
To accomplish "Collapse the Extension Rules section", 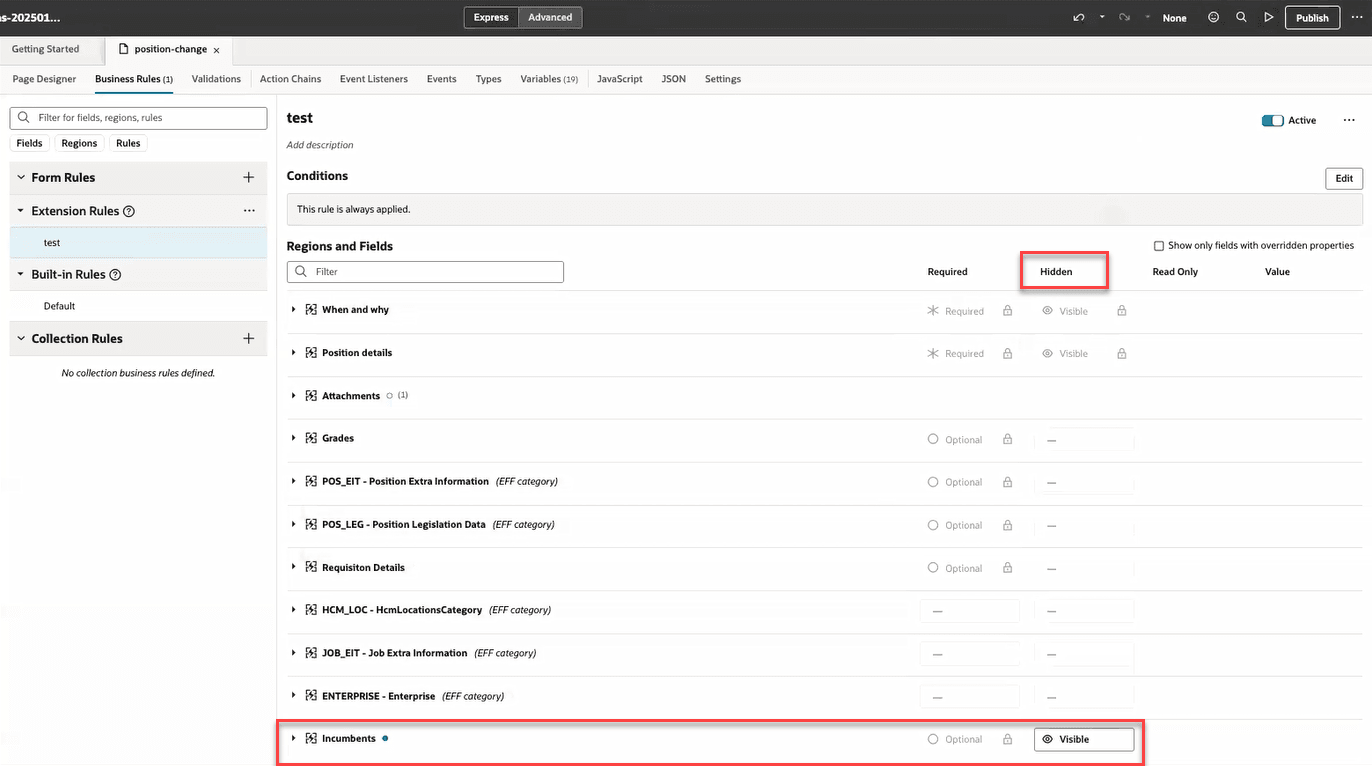I will coord(21,211).
